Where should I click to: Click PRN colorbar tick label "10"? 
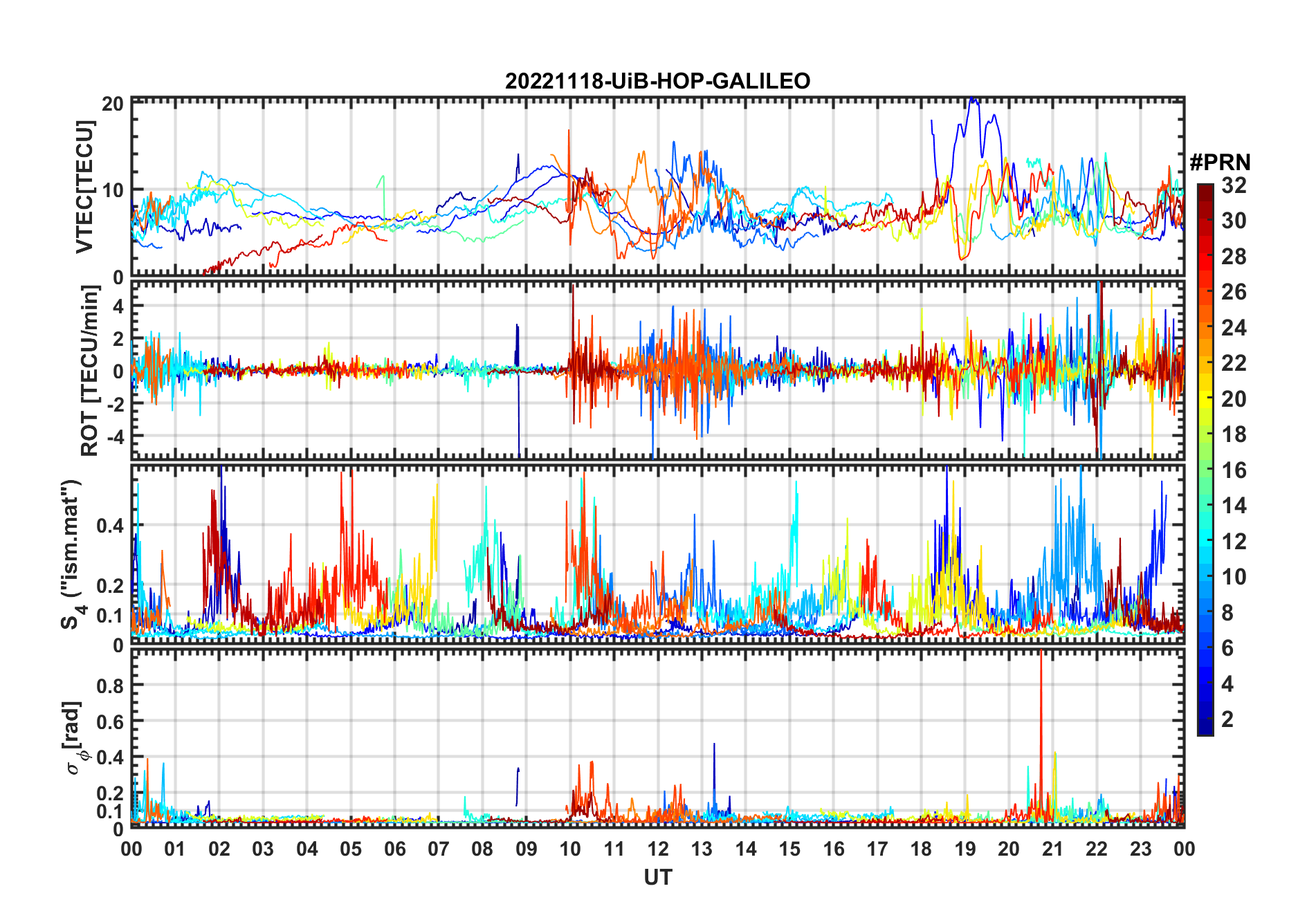point(1234,577)
